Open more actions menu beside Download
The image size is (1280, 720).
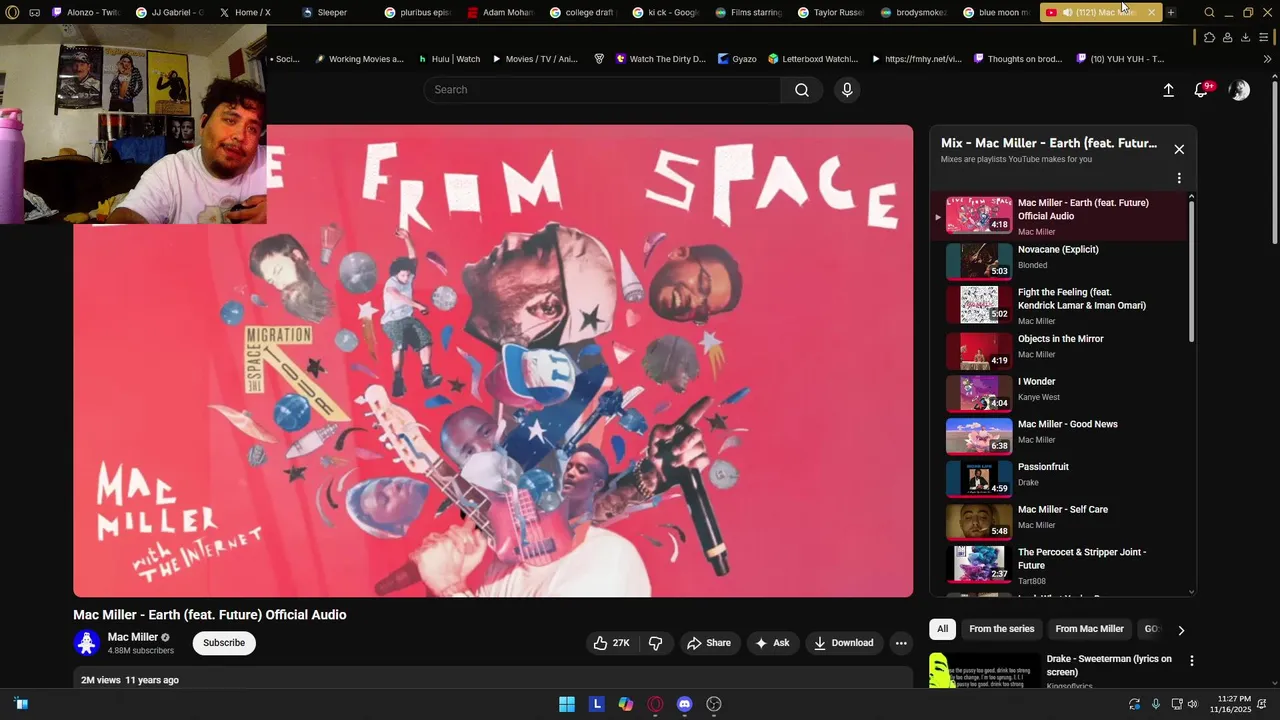coord(901,643)
